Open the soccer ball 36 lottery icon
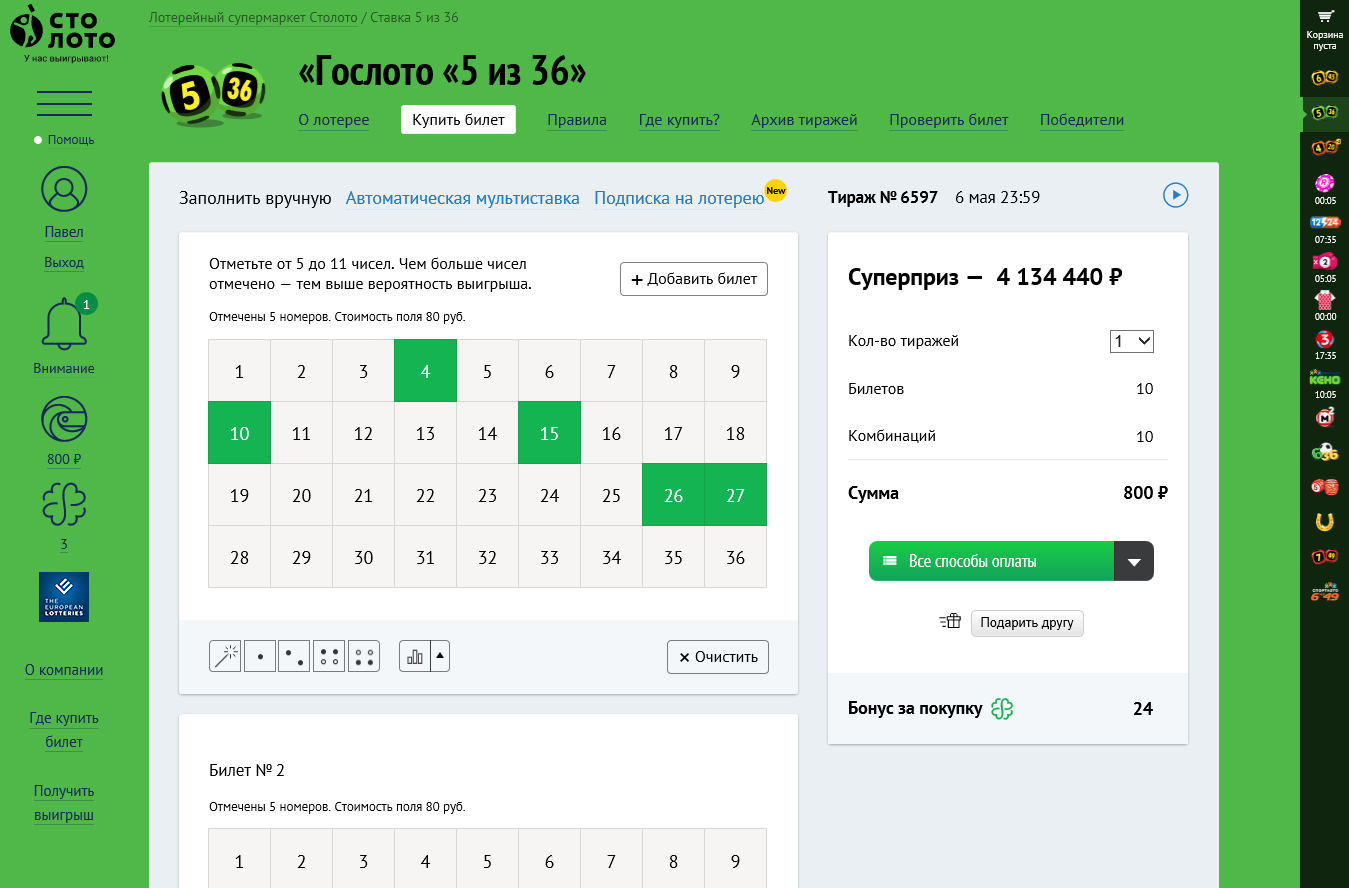This screenshot has height=888, width=1349. click(1324, 453)
